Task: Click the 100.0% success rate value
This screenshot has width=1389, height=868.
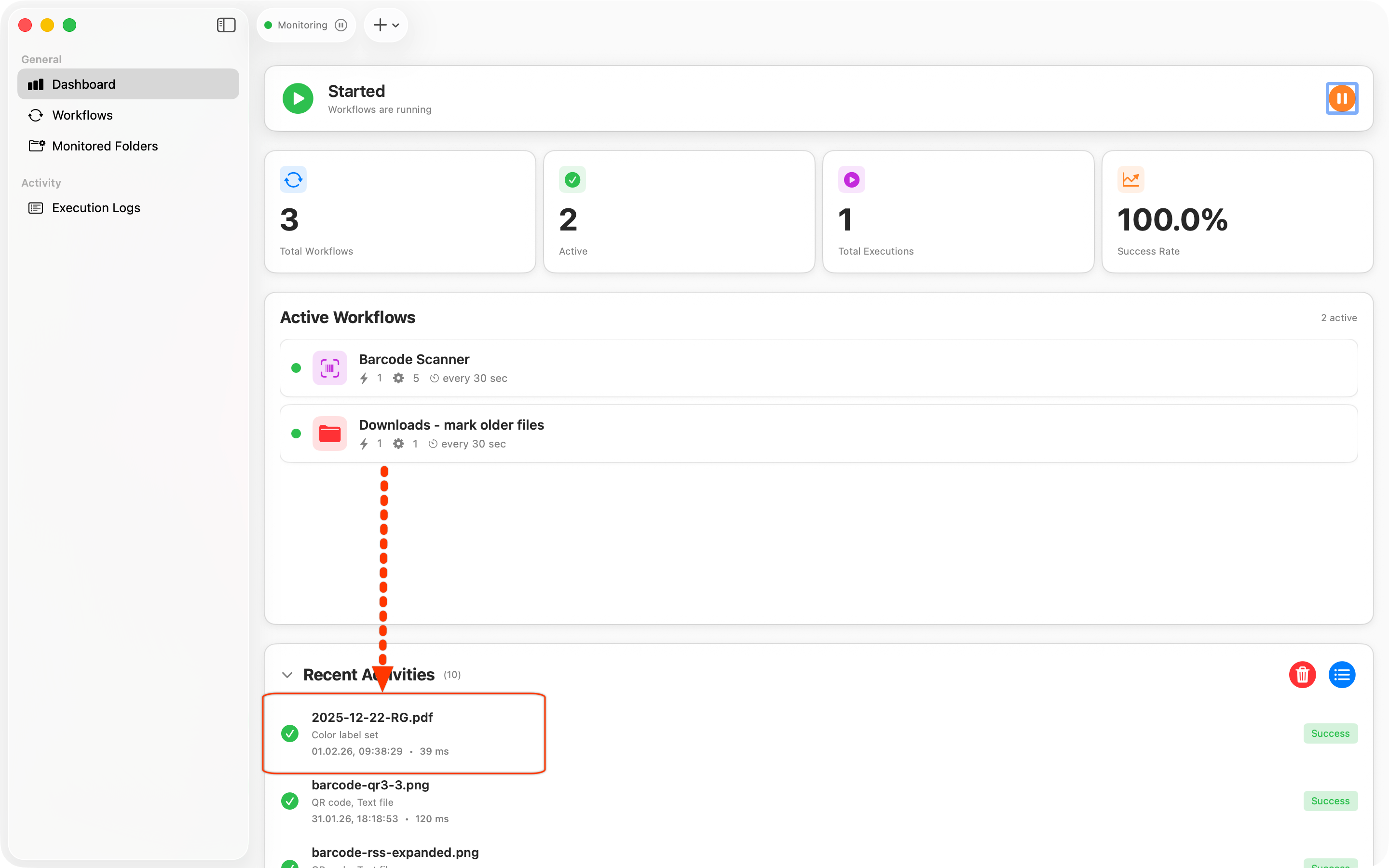Action: point(1172,220)
